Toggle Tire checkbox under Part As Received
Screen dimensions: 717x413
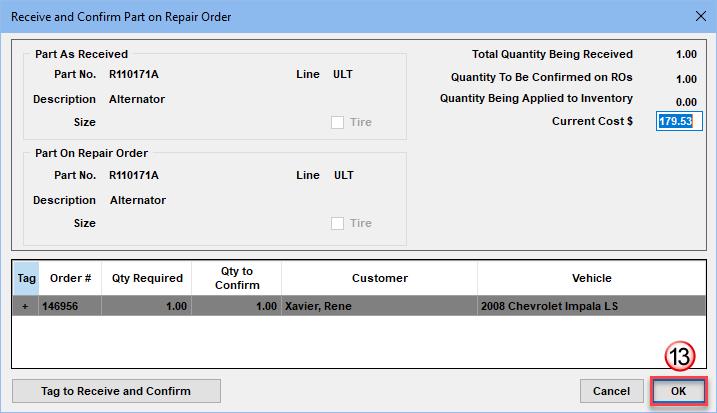point(337,122)
